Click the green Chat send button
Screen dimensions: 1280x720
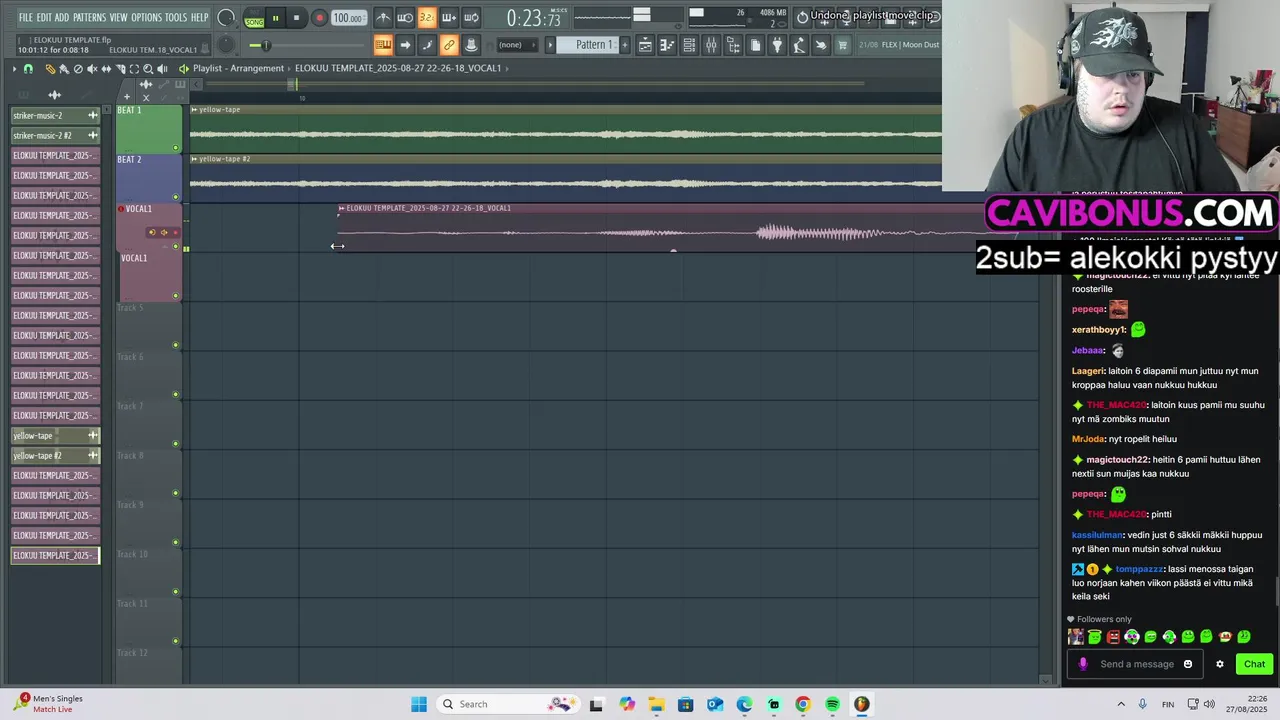[1254, 664]
